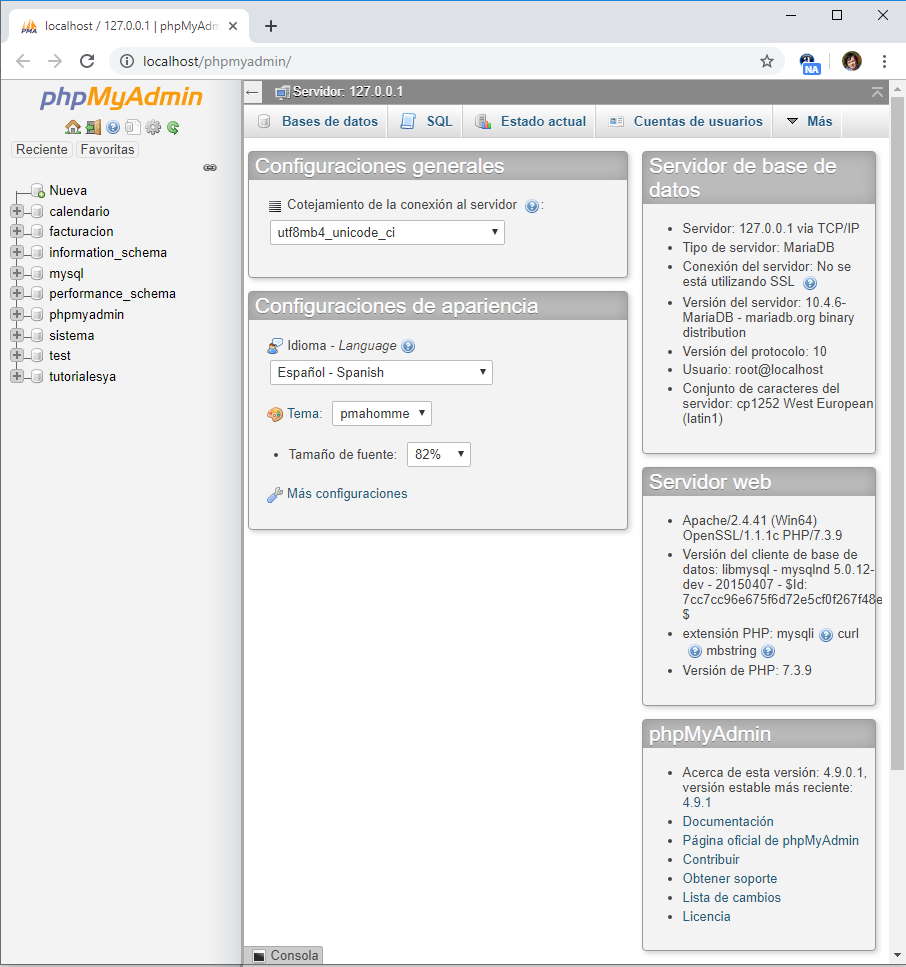Click the phpMyAdmin logo
This screenshot has width=906, height=967.
121,97
